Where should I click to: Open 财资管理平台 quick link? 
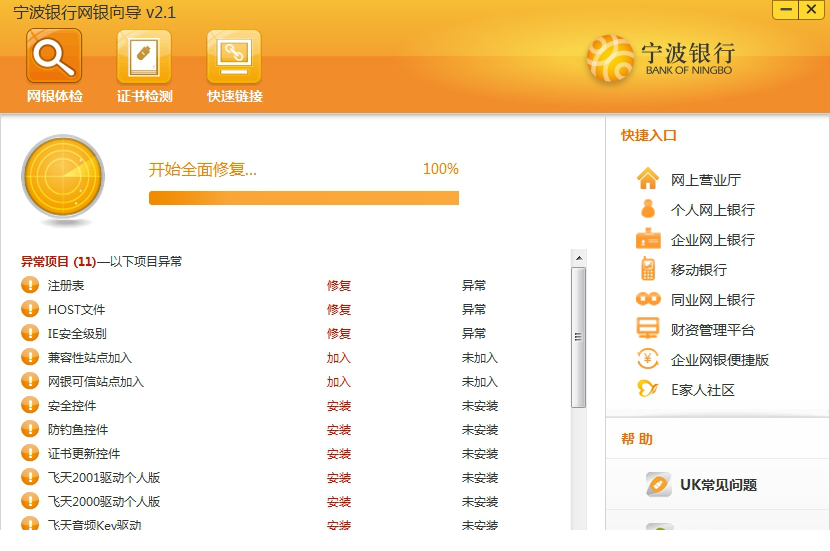[712, 330]
